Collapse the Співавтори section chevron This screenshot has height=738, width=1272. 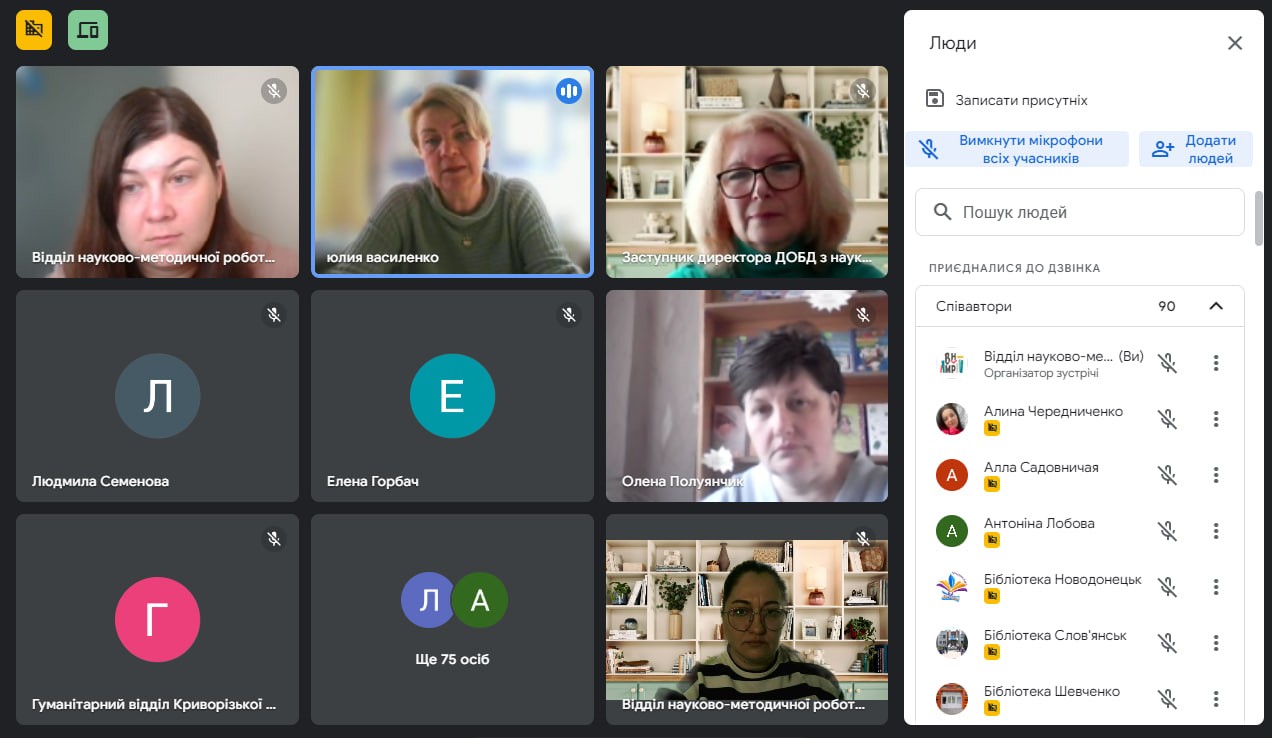(1216, 306)
